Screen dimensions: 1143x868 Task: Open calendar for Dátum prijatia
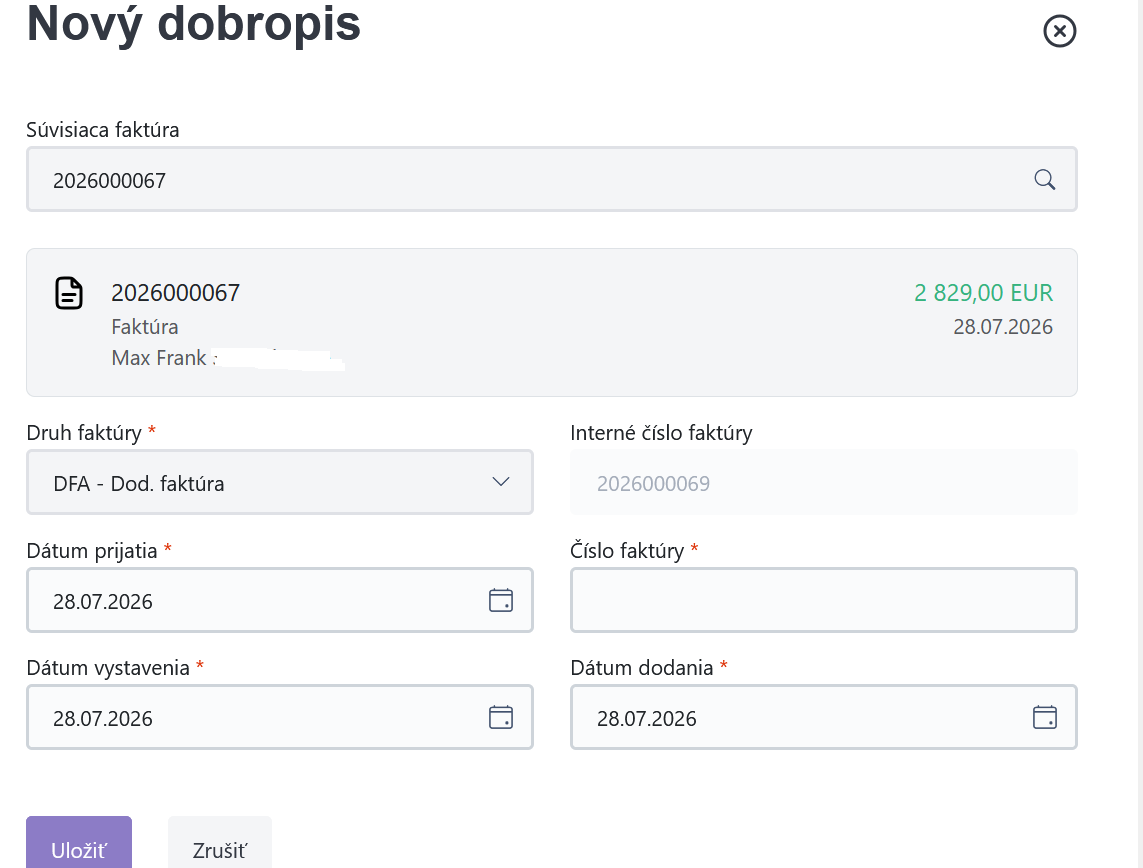pos(501,601)
